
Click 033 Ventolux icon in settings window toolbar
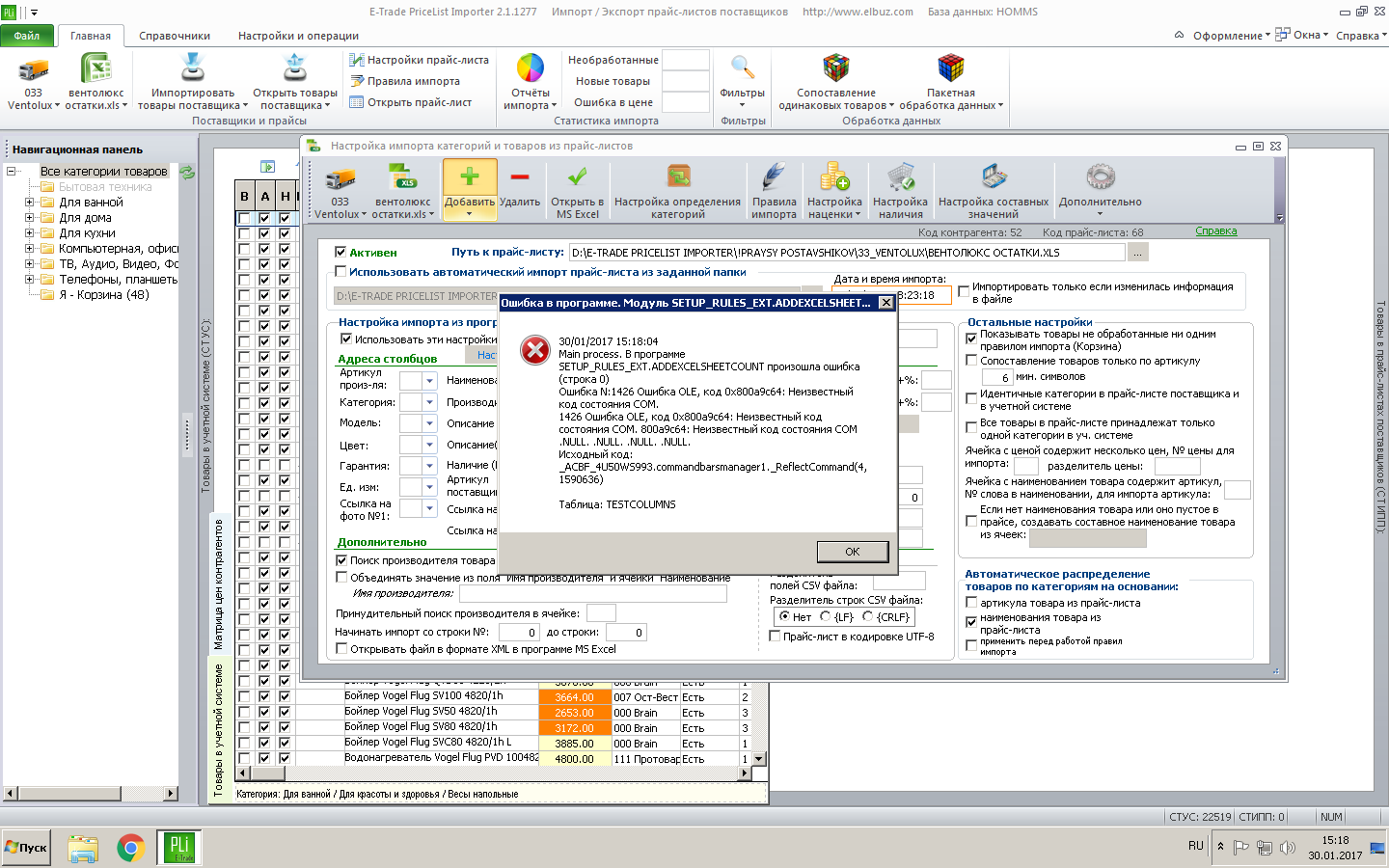pos(340,177)
